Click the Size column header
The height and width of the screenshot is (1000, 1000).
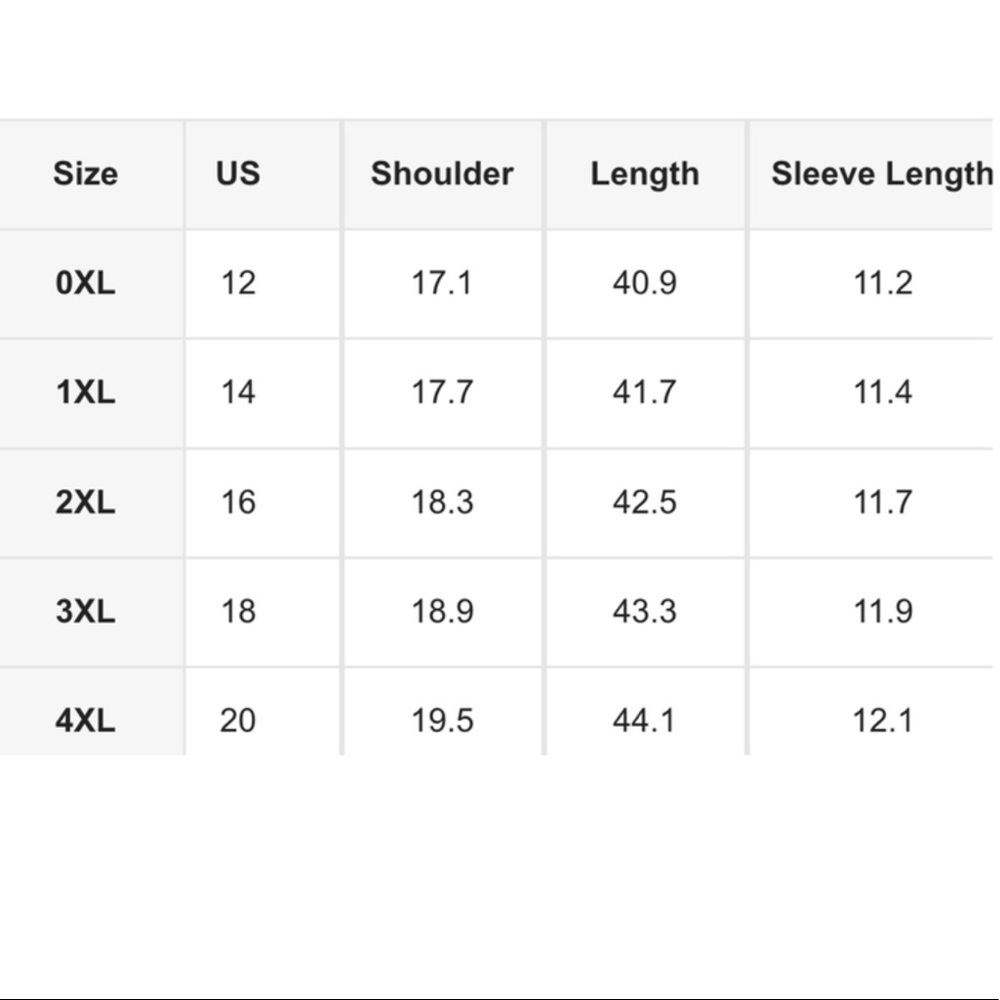(85, 173)
